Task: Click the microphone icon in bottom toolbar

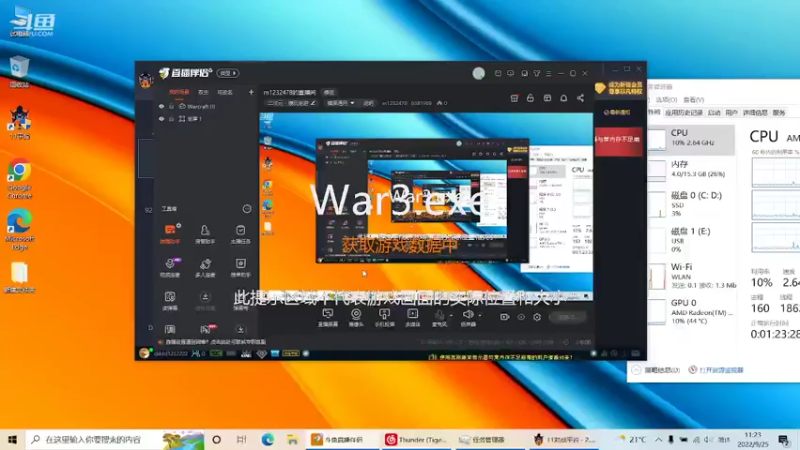Action: pyautogui.click(x=439, y=315)
